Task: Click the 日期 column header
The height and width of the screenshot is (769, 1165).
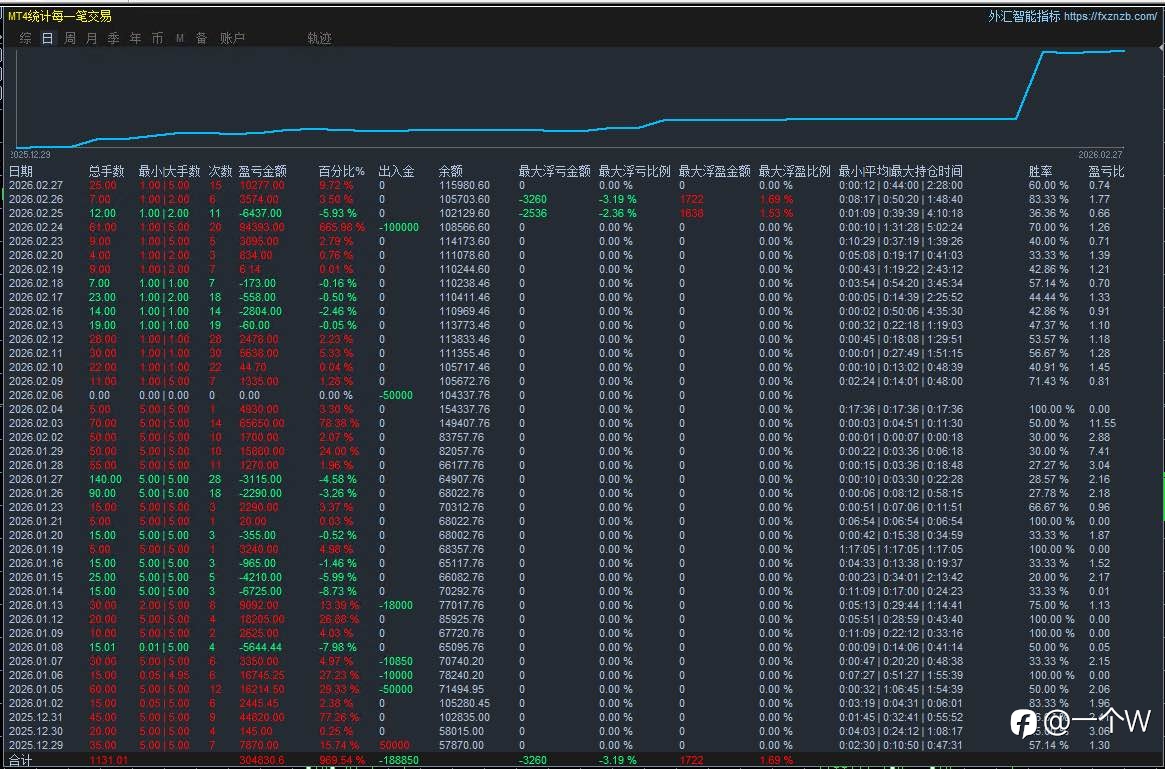Action: tap(21, 171)
